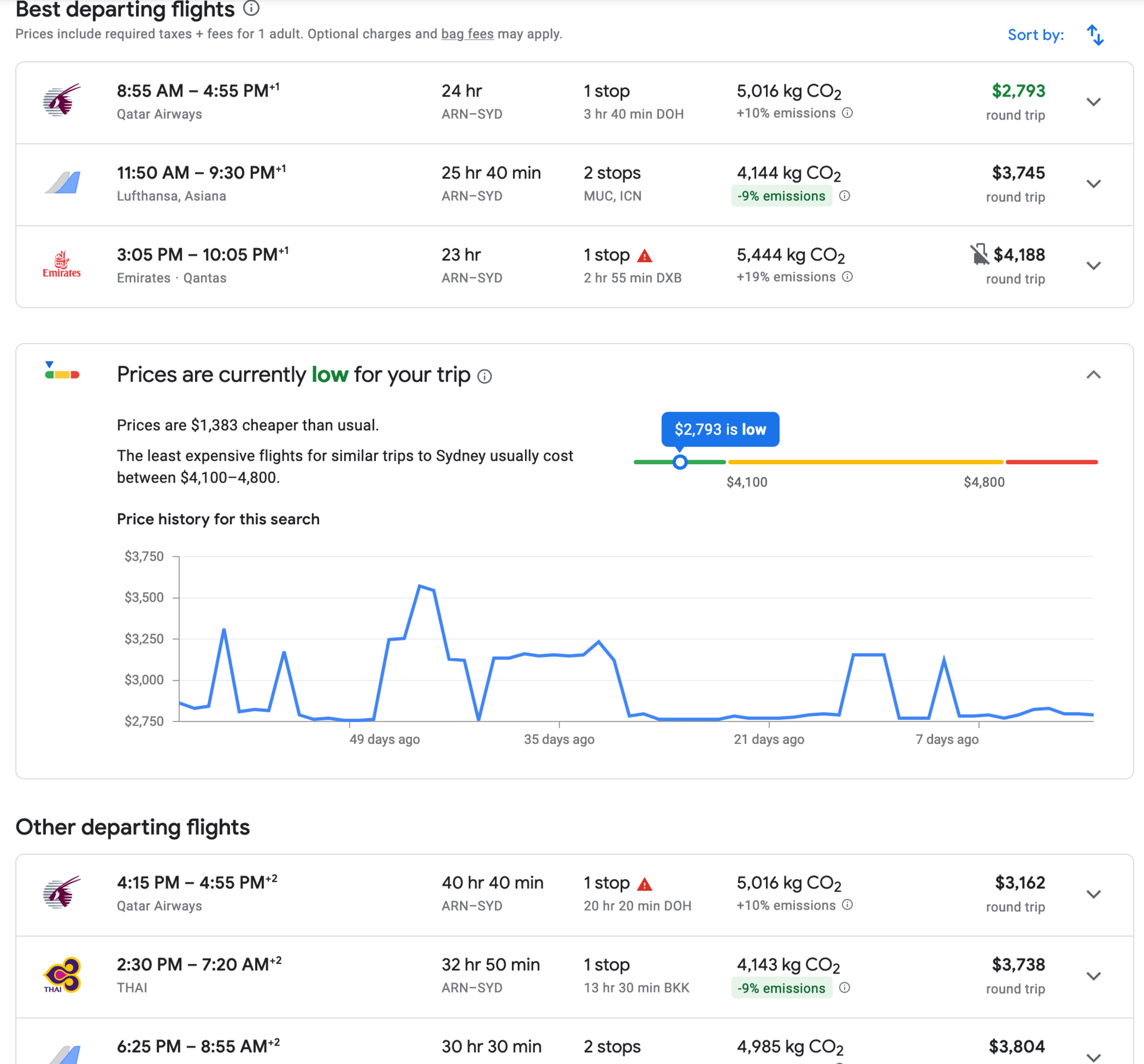Click the $2,793 is low tooltip
1144x1064 pixels.
(720, 429)
